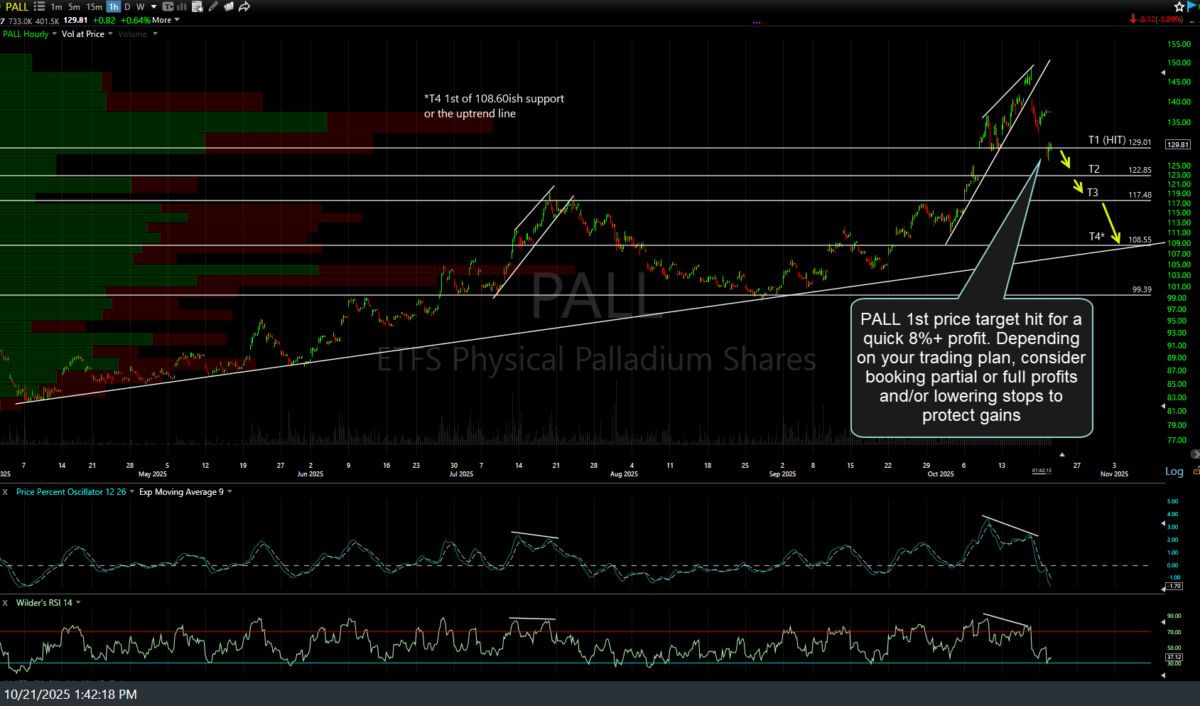Viewport: 1200px width, 706px height.
Task: Switch to the 1m timeframe
Action: pyautogui.click(x=57, y=6)
